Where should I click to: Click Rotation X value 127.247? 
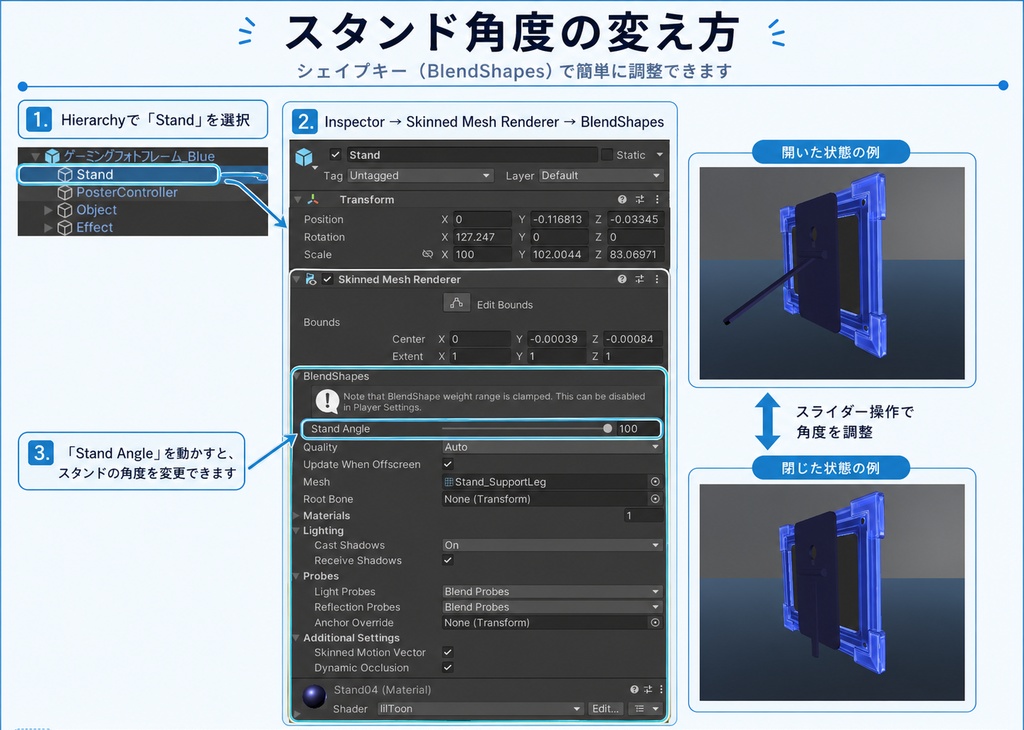pos(482,237)
